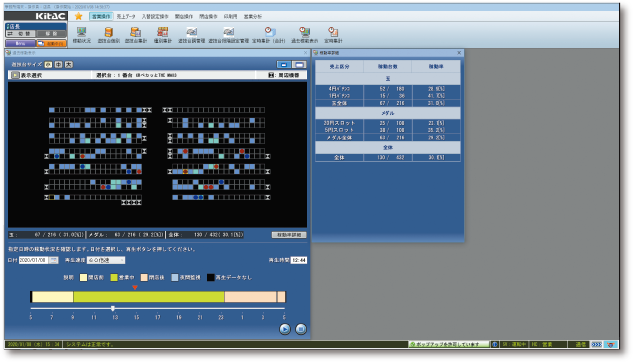
Task: Click the calendar icon beside the date field
Action: tap(54, 260)
